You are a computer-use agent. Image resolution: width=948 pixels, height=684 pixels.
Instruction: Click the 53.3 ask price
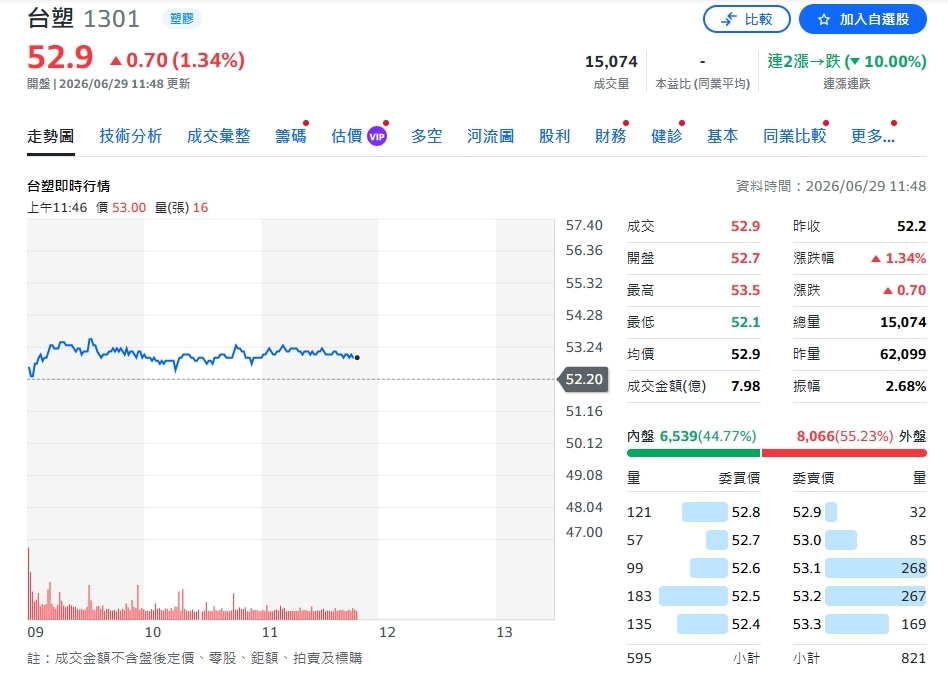coord(807,624)
